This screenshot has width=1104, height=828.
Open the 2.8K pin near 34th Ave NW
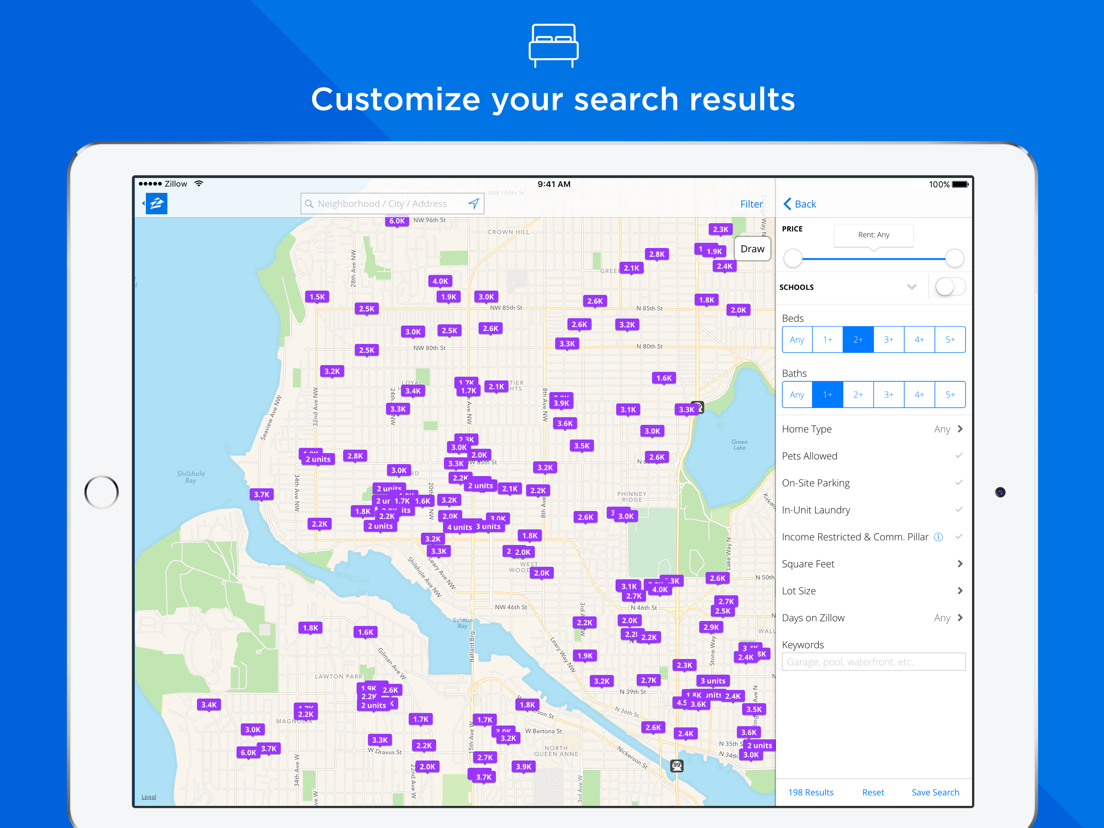[x=356, y=456]
